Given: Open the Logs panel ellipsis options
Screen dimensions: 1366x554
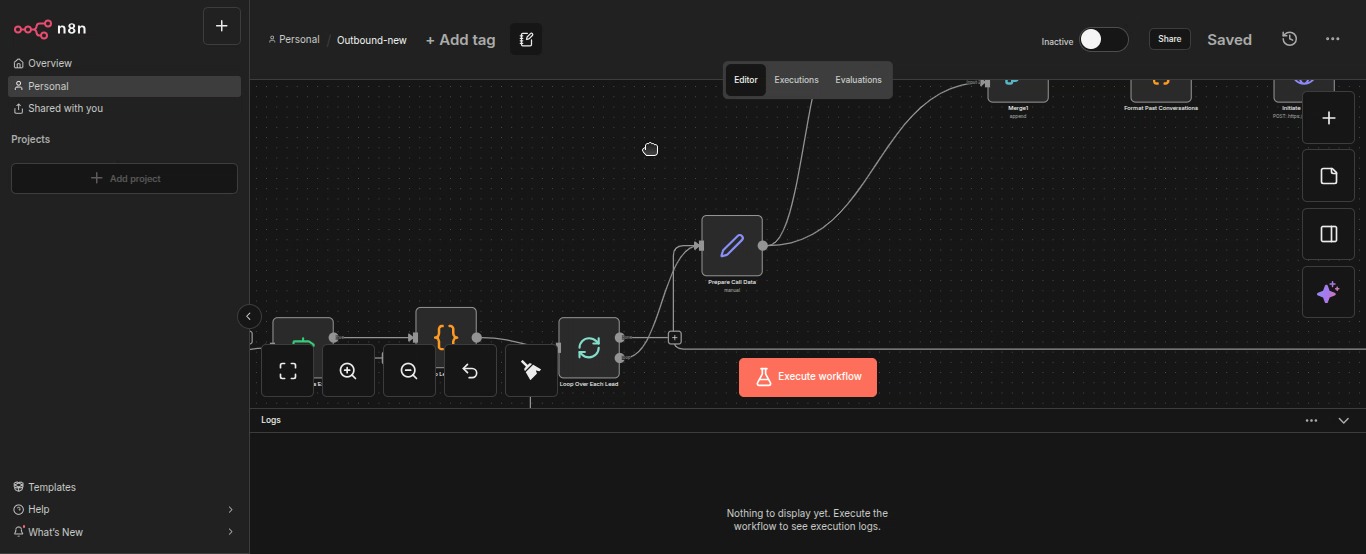Looking at the screenshot, I should pos(1311,421).
